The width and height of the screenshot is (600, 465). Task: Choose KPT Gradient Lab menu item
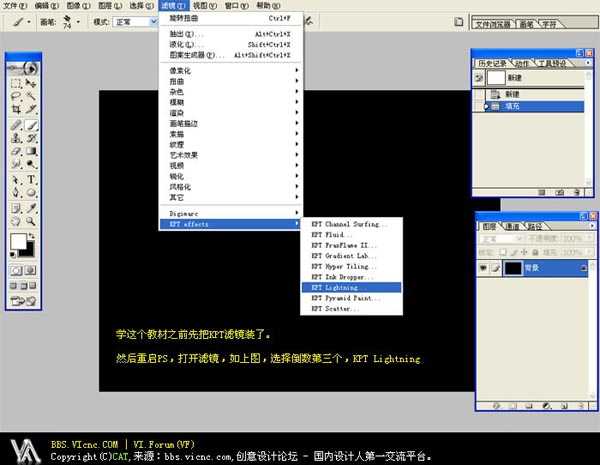point(351,256)
